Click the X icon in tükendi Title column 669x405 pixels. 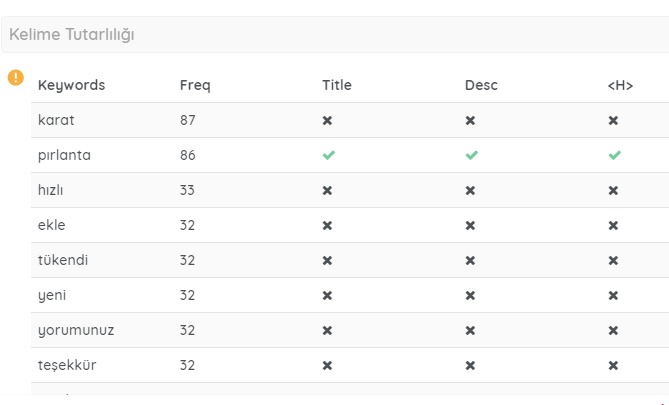point(327,261)
